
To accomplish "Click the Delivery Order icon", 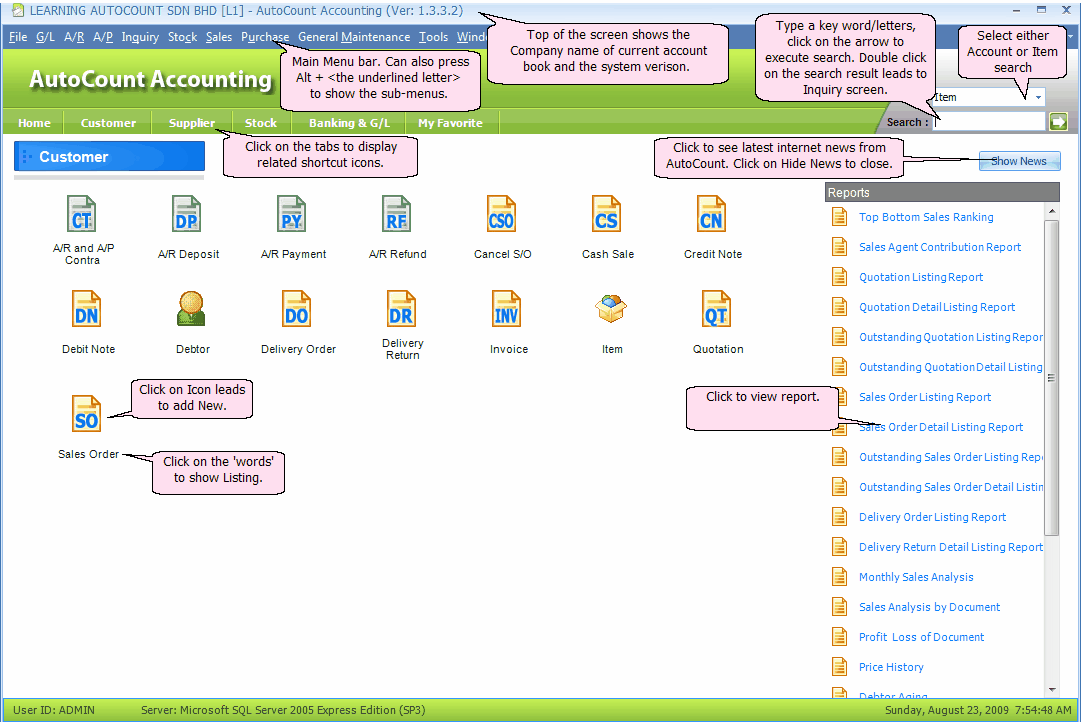I will 297,309.
